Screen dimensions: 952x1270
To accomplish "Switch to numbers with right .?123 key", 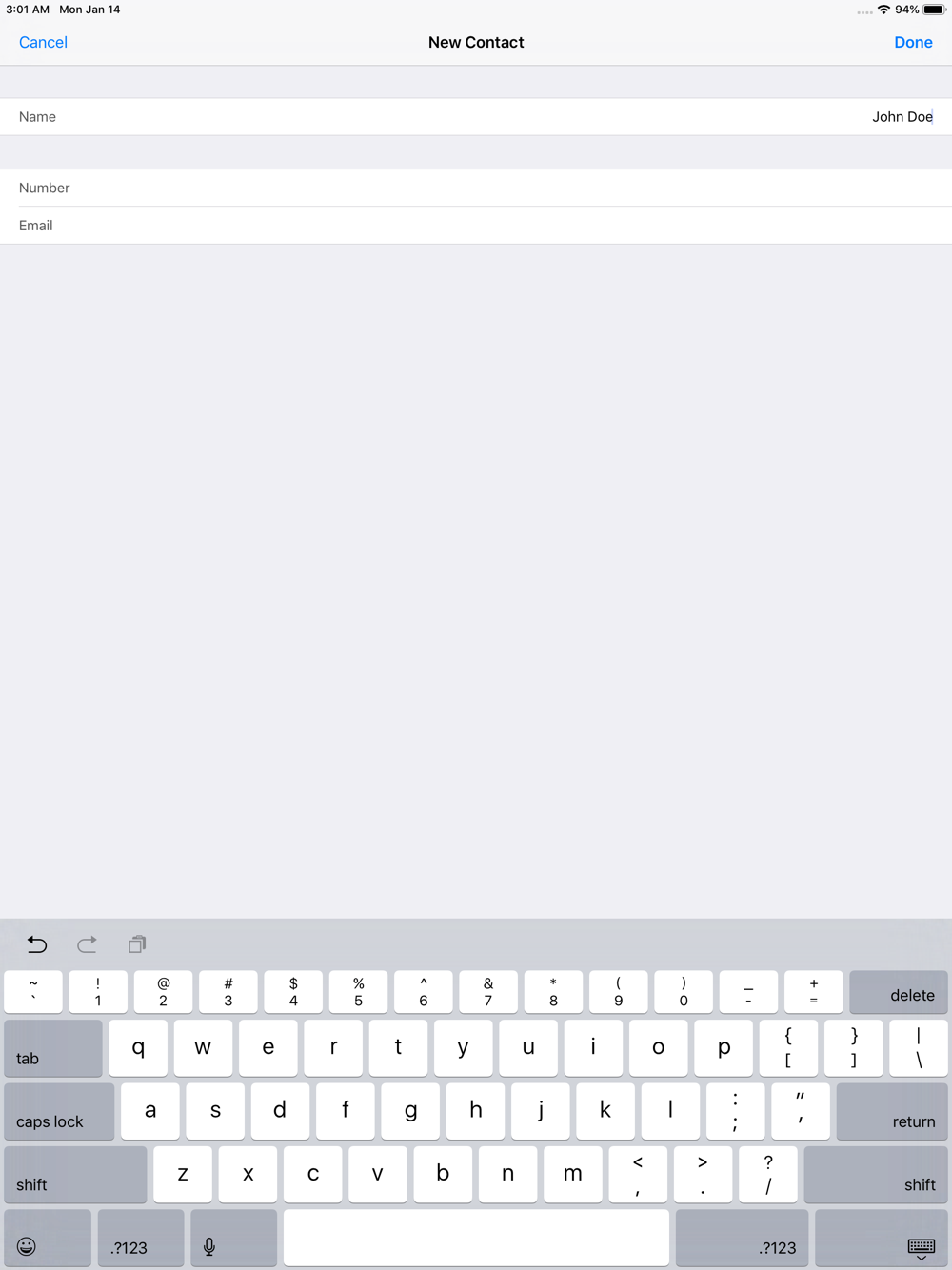I will [742, 1239].
